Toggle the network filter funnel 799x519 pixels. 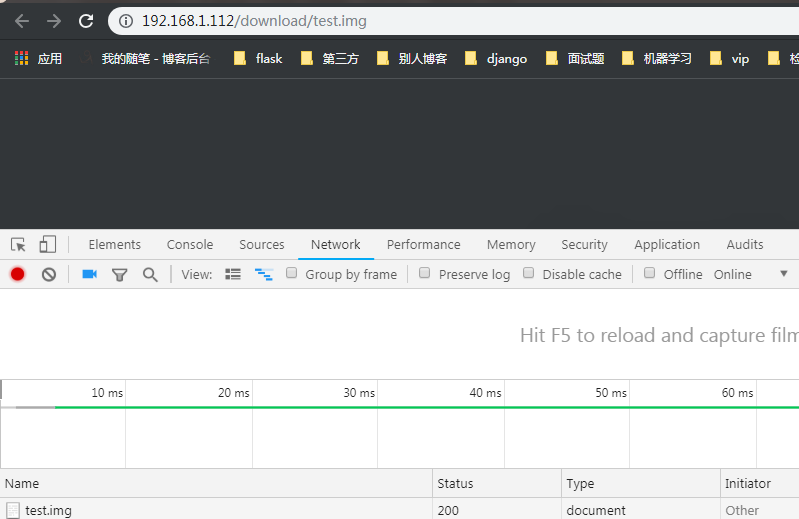tap(120, 275)
